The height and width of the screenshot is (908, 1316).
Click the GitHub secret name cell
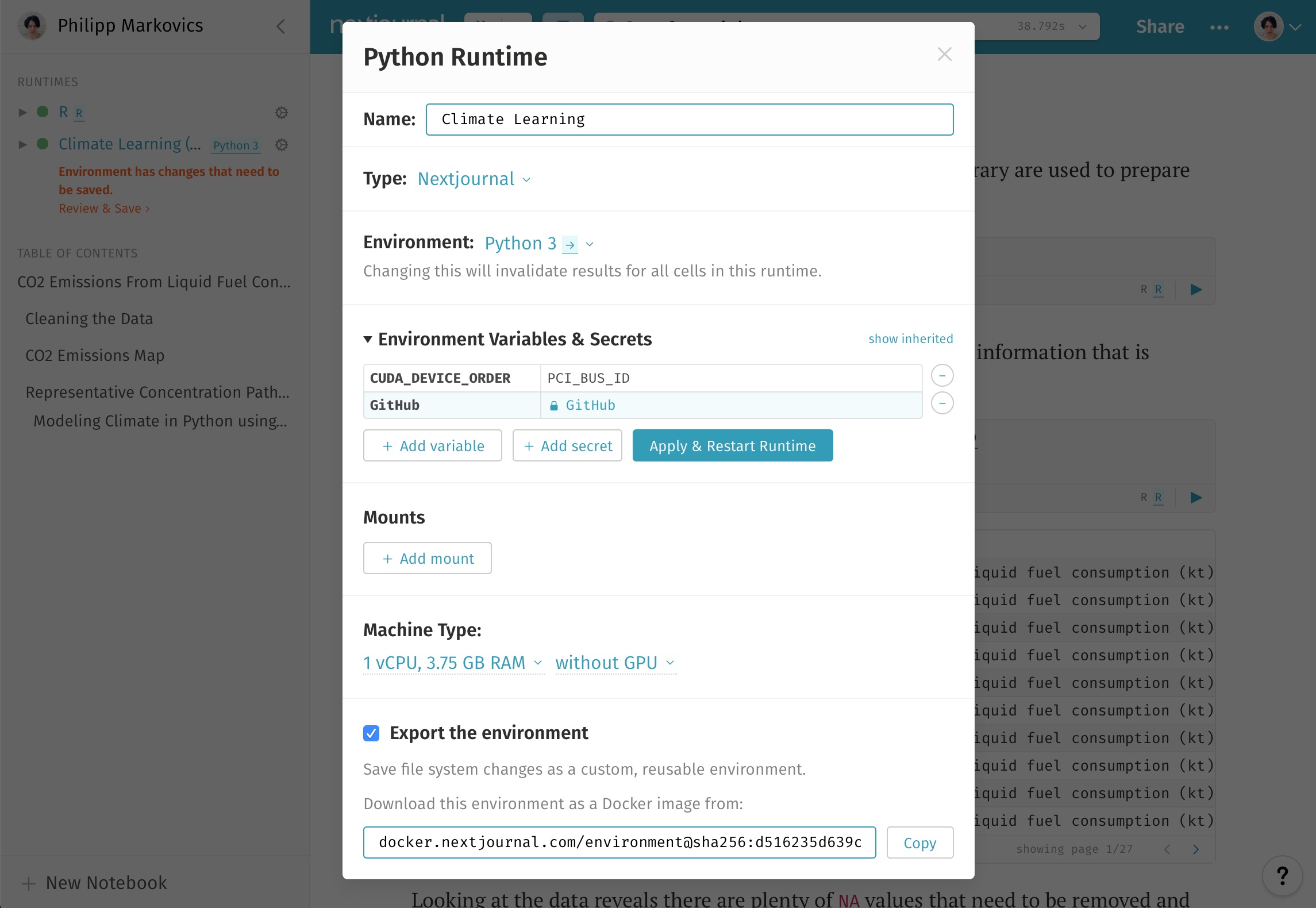[452, 406]
